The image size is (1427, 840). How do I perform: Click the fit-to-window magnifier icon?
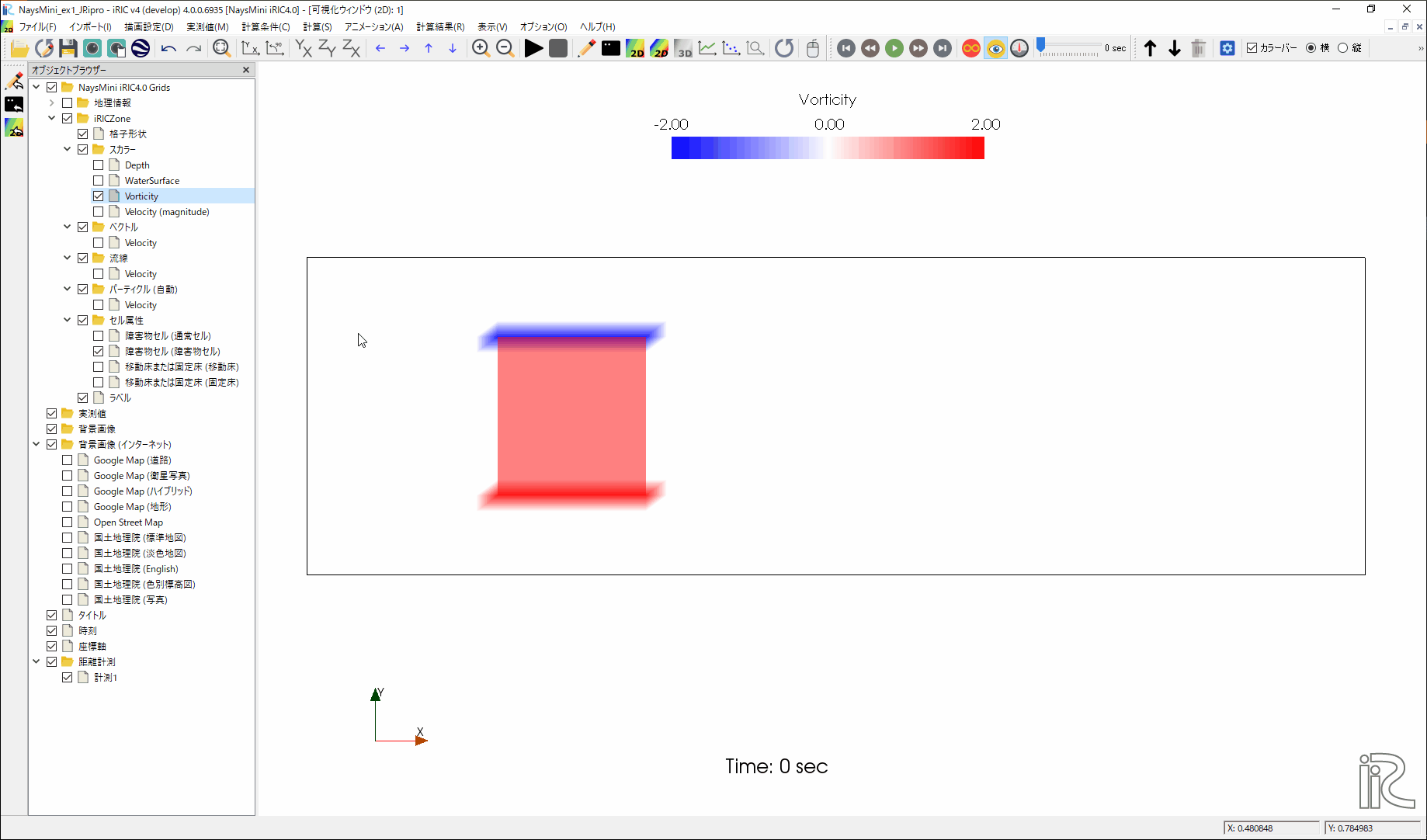tap(221, 48)
